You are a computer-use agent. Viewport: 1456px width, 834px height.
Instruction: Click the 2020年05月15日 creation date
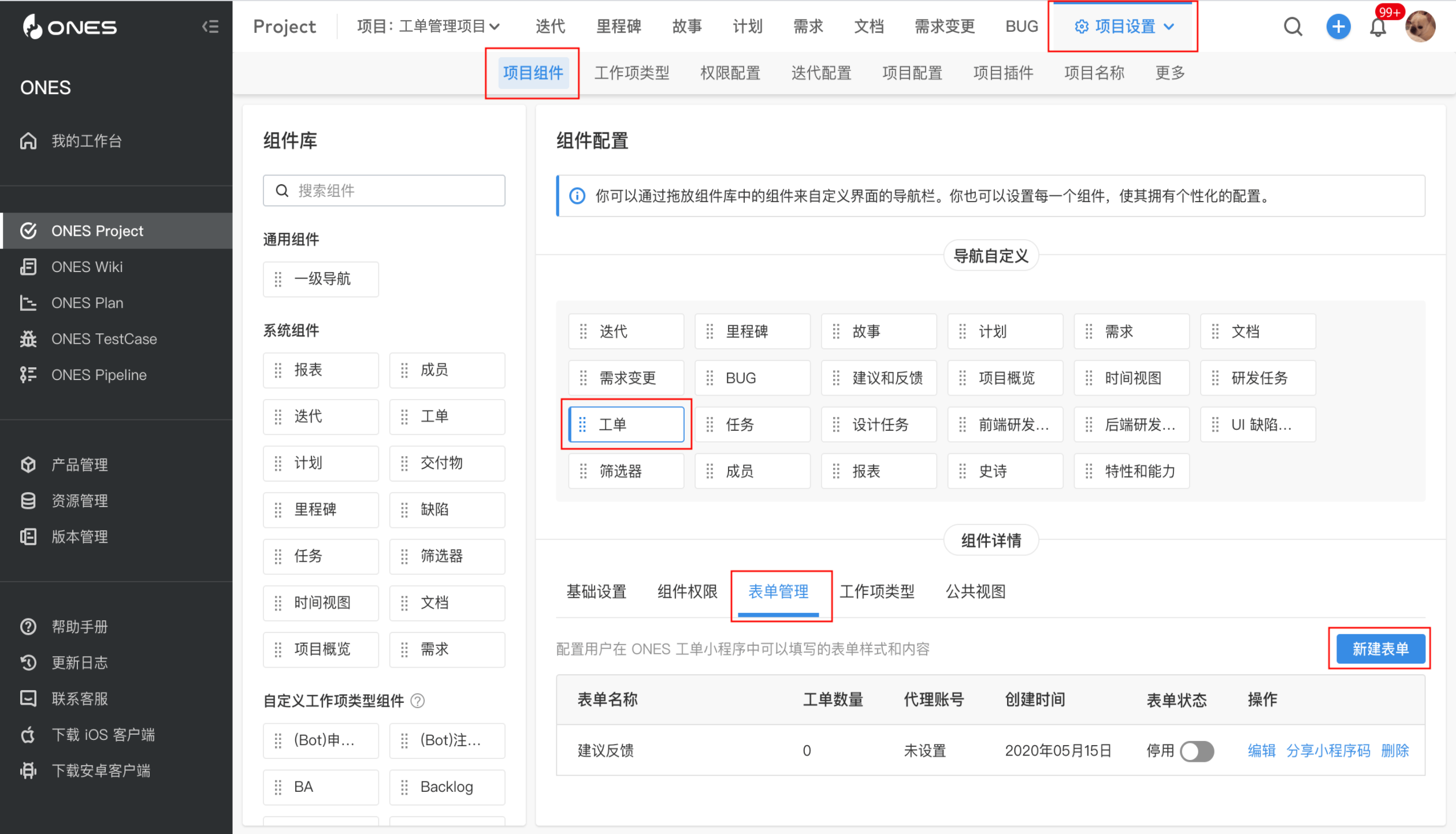tap(1058, 751)
